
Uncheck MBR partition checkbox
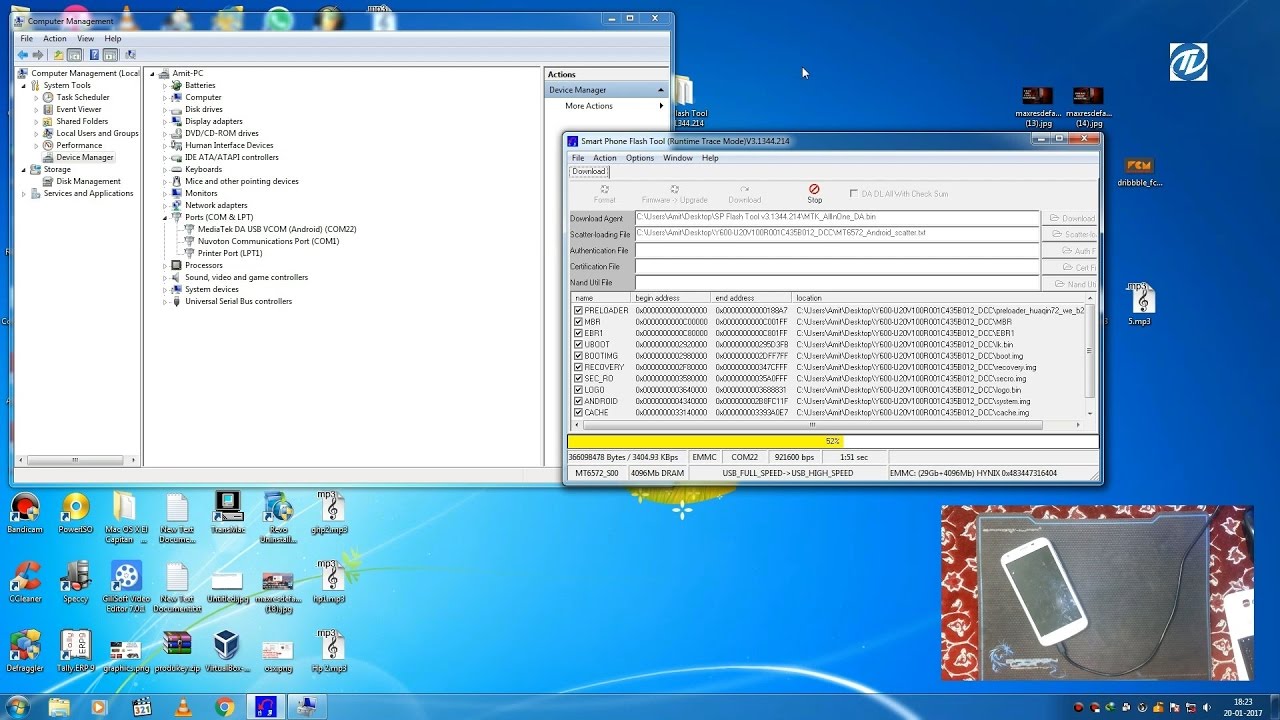pos(578,322)
